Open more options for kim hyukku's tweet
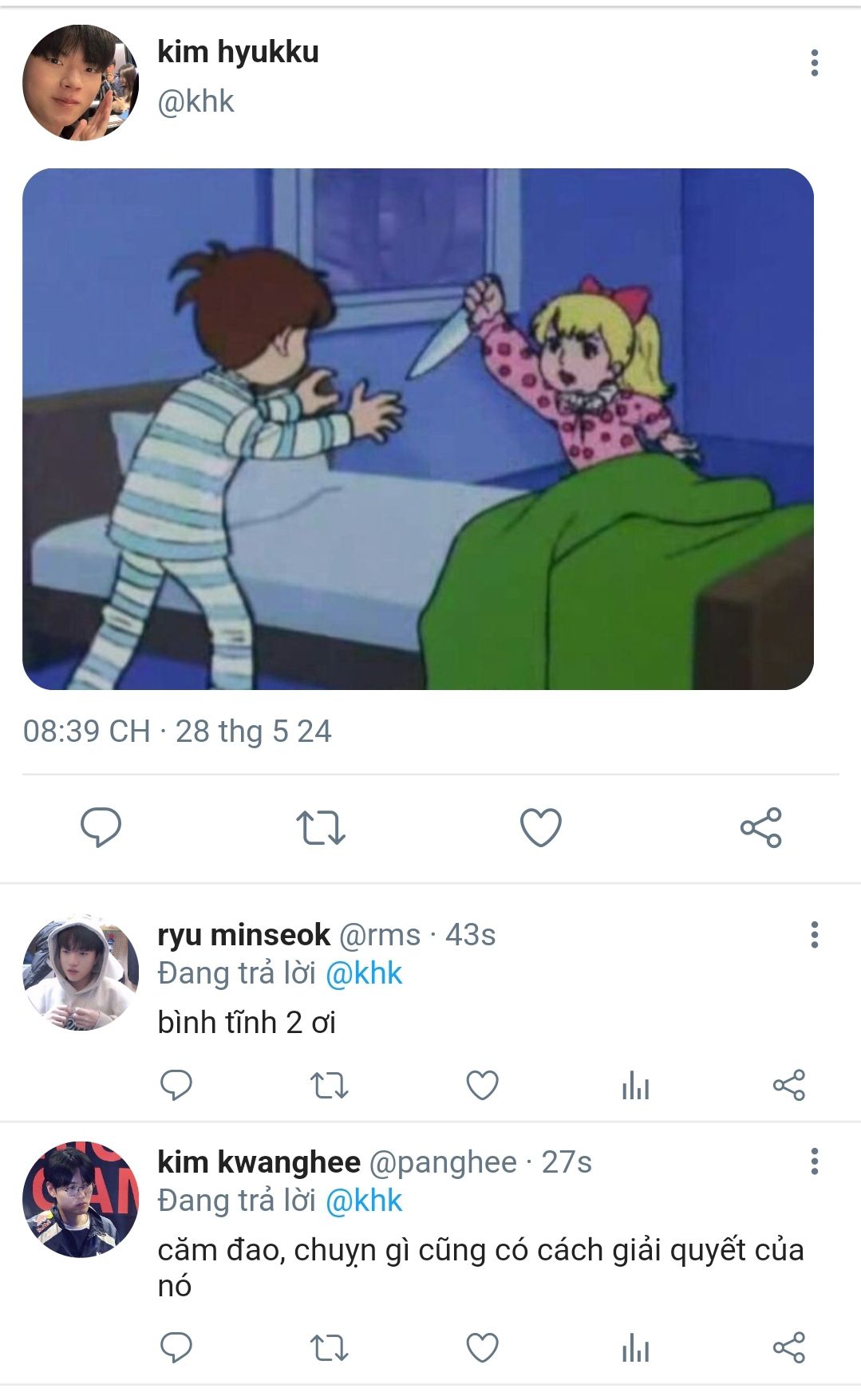This screenshot has width=861, height=1400. point(814,63)
